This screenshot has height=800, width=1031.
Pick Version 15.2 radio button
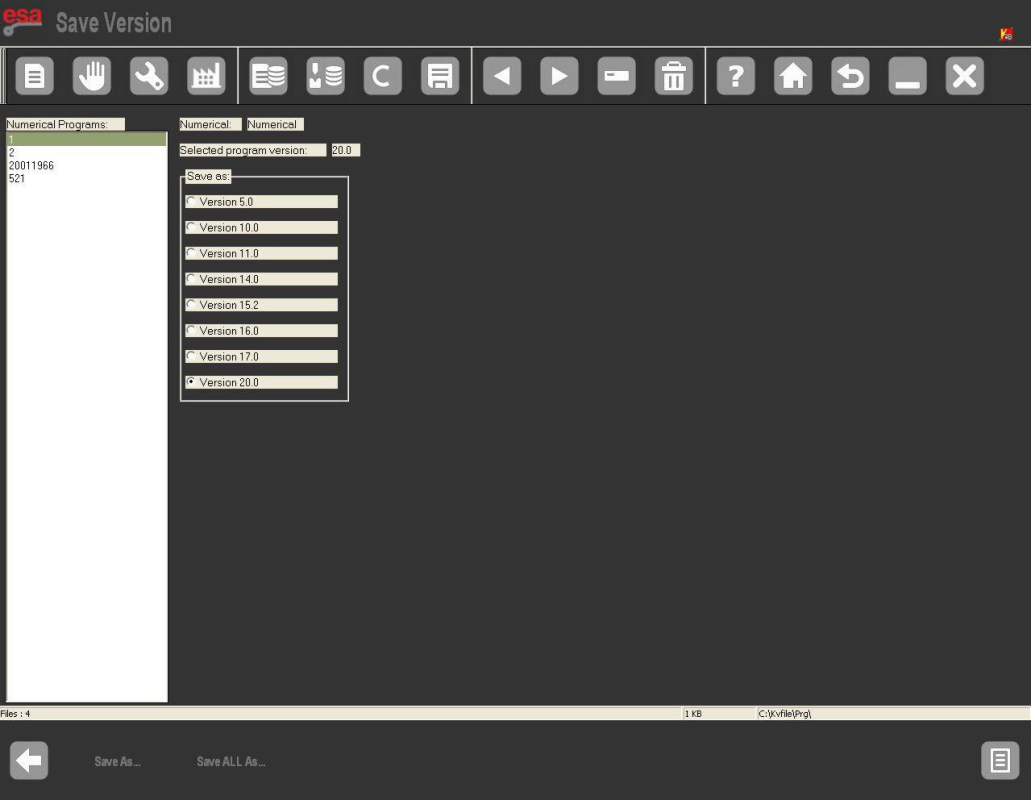191,305
